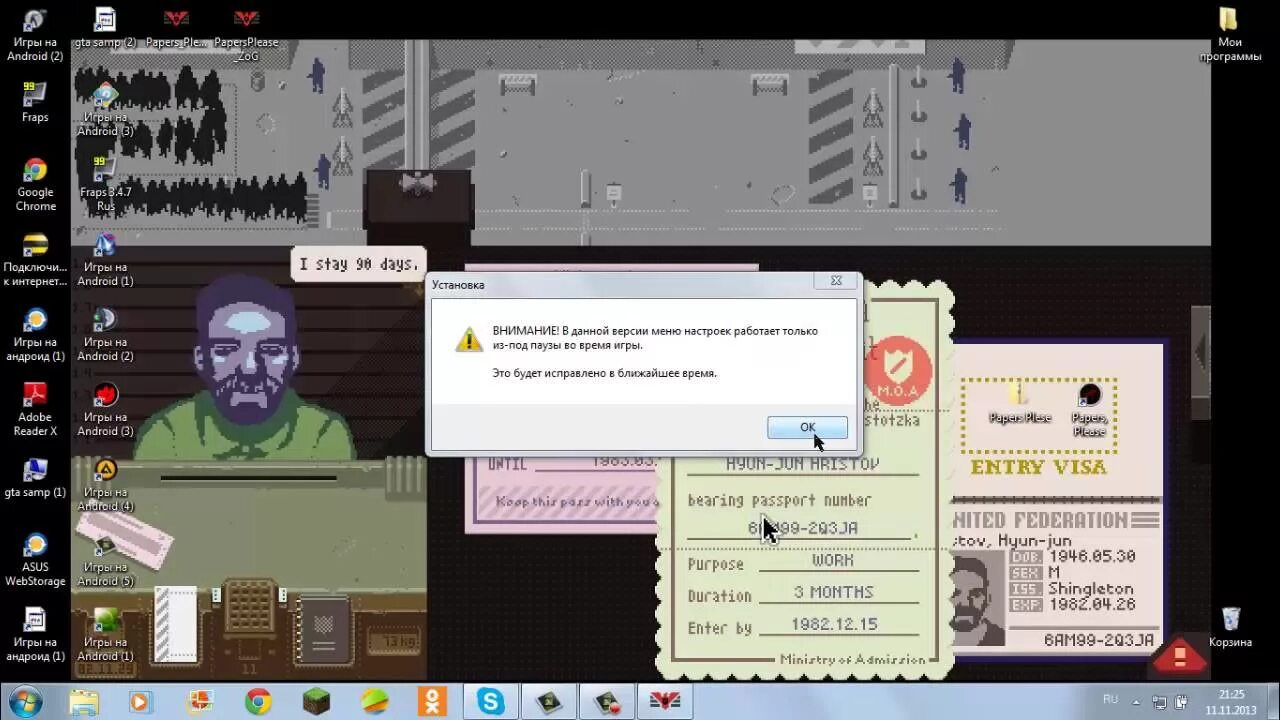Open the Корзина recycle bin
This screenshot has height=720, width=1280.
pos(1230,627)
